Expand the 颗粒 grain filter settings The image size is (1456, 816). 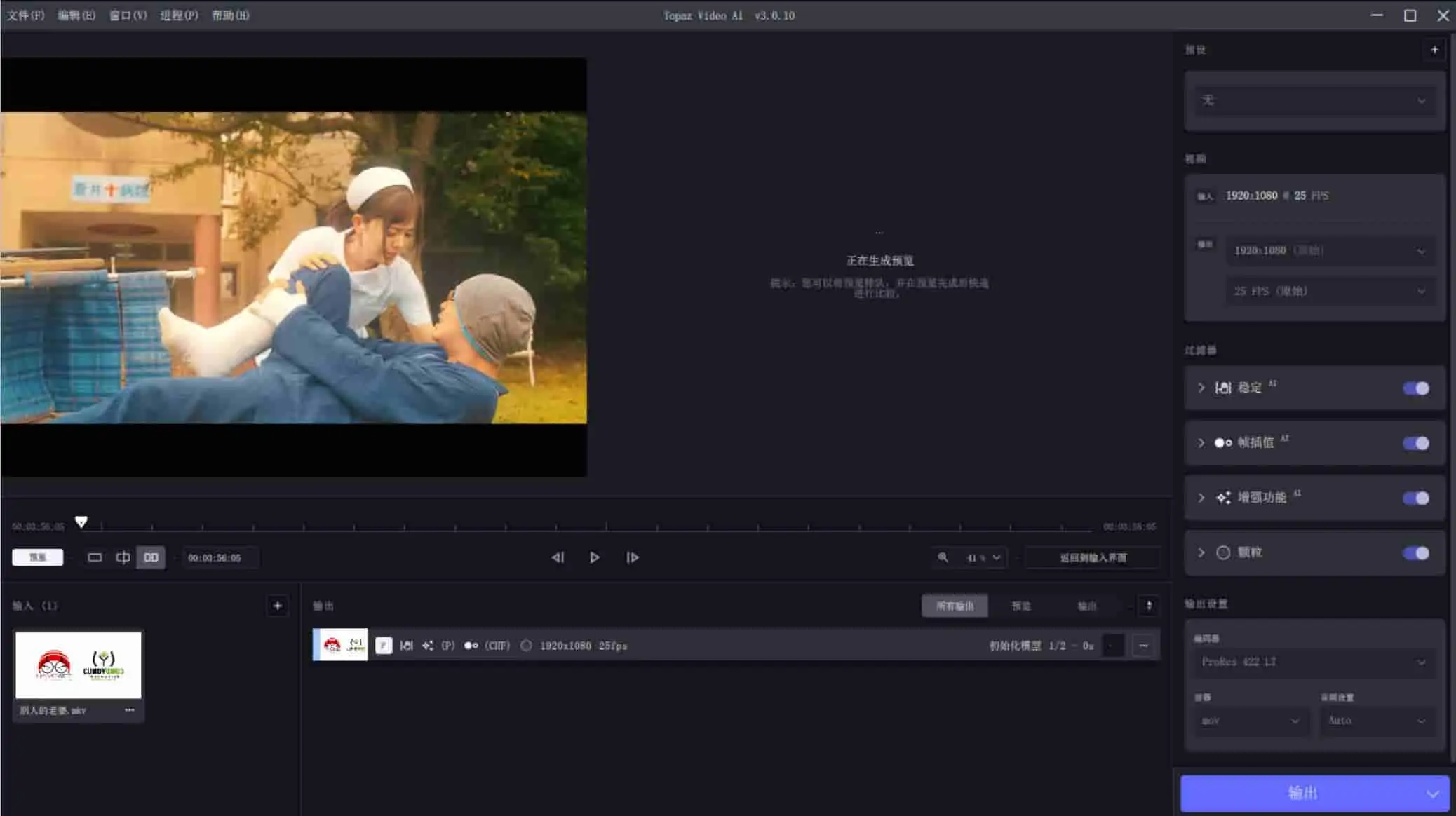click(x=1201, y=553)
